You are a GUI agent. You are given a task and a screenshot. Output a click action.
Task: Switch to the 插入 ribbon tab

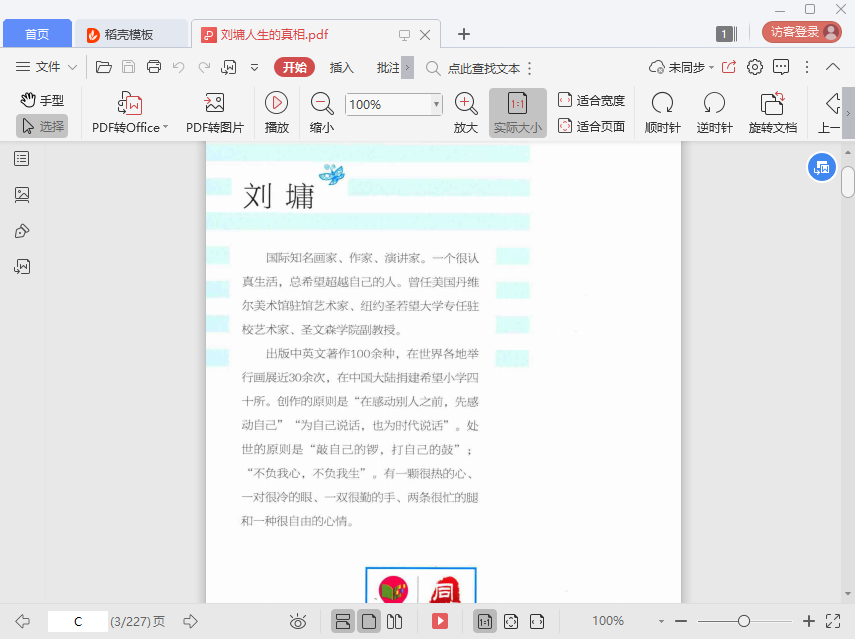[x=341, y=68]
